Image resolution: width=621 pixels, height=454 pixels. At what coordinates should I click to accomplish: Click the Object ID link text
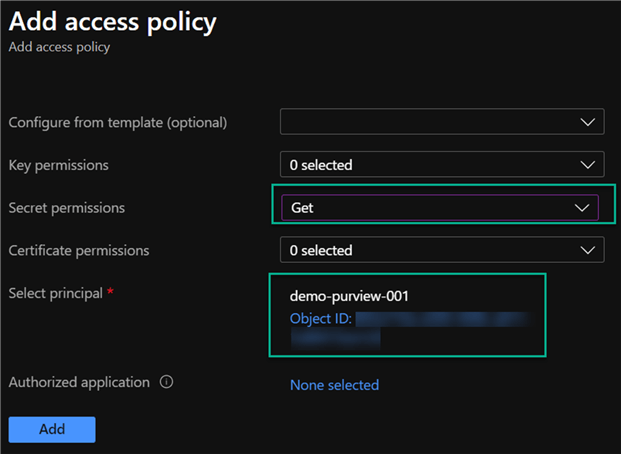coord(320,319)
